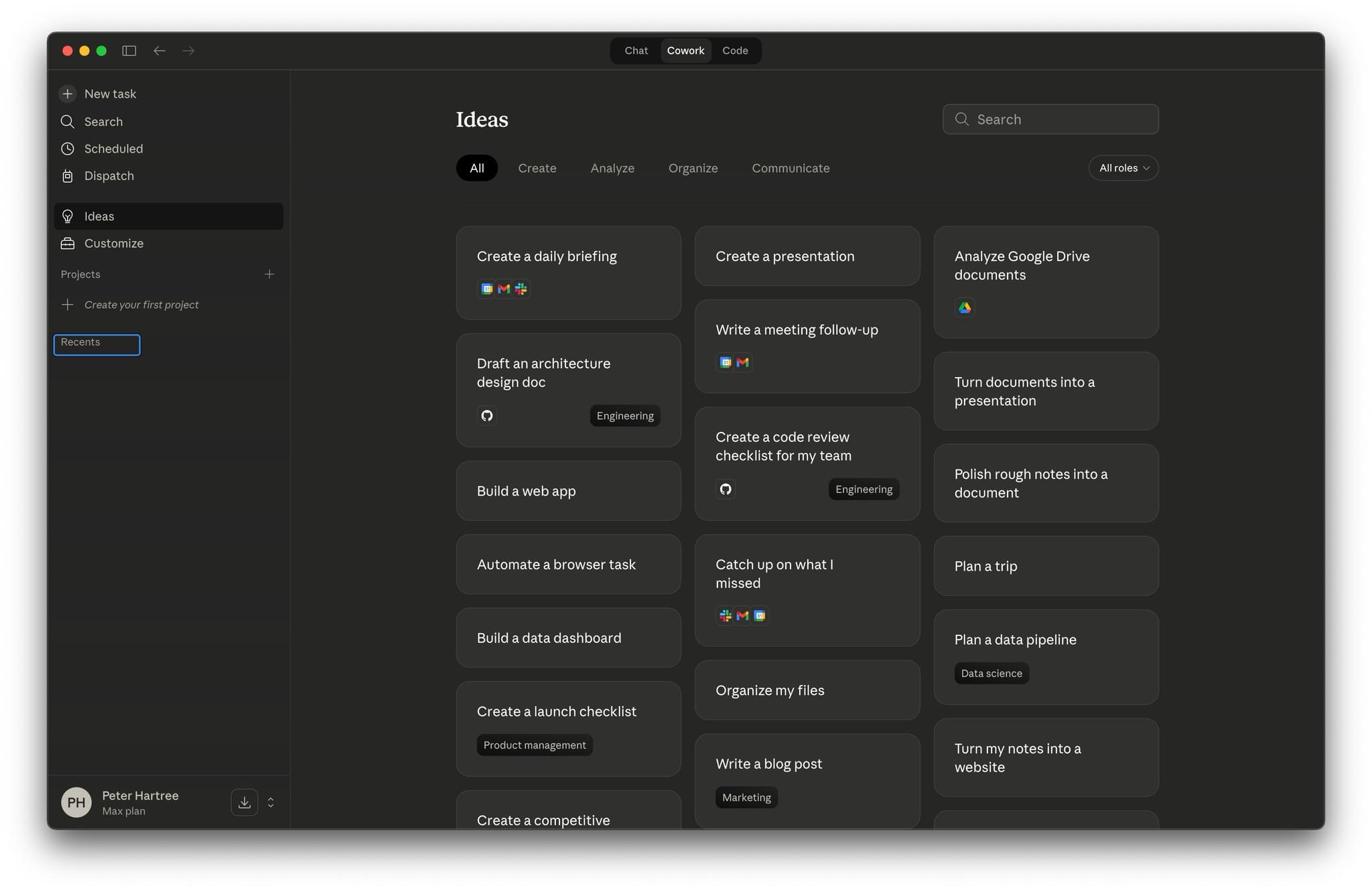This screenshot has height=892, width=1372.
Task: Click the New task plus icon
Action: pyautogui.click(x=68, y=94)
